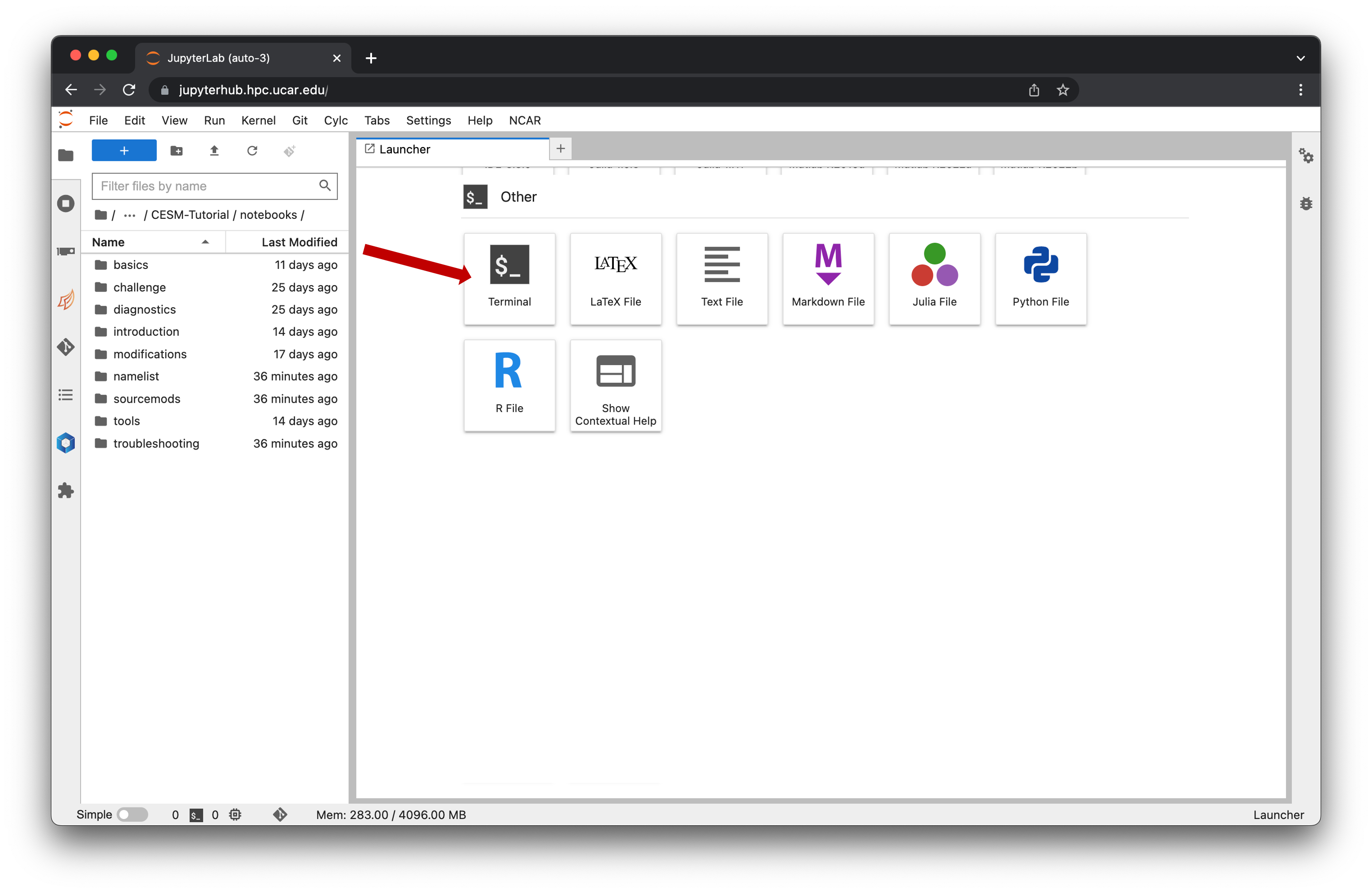Sort files by Last Modified column
Viewport: 1372px width, 893px height.
point(287,242)
